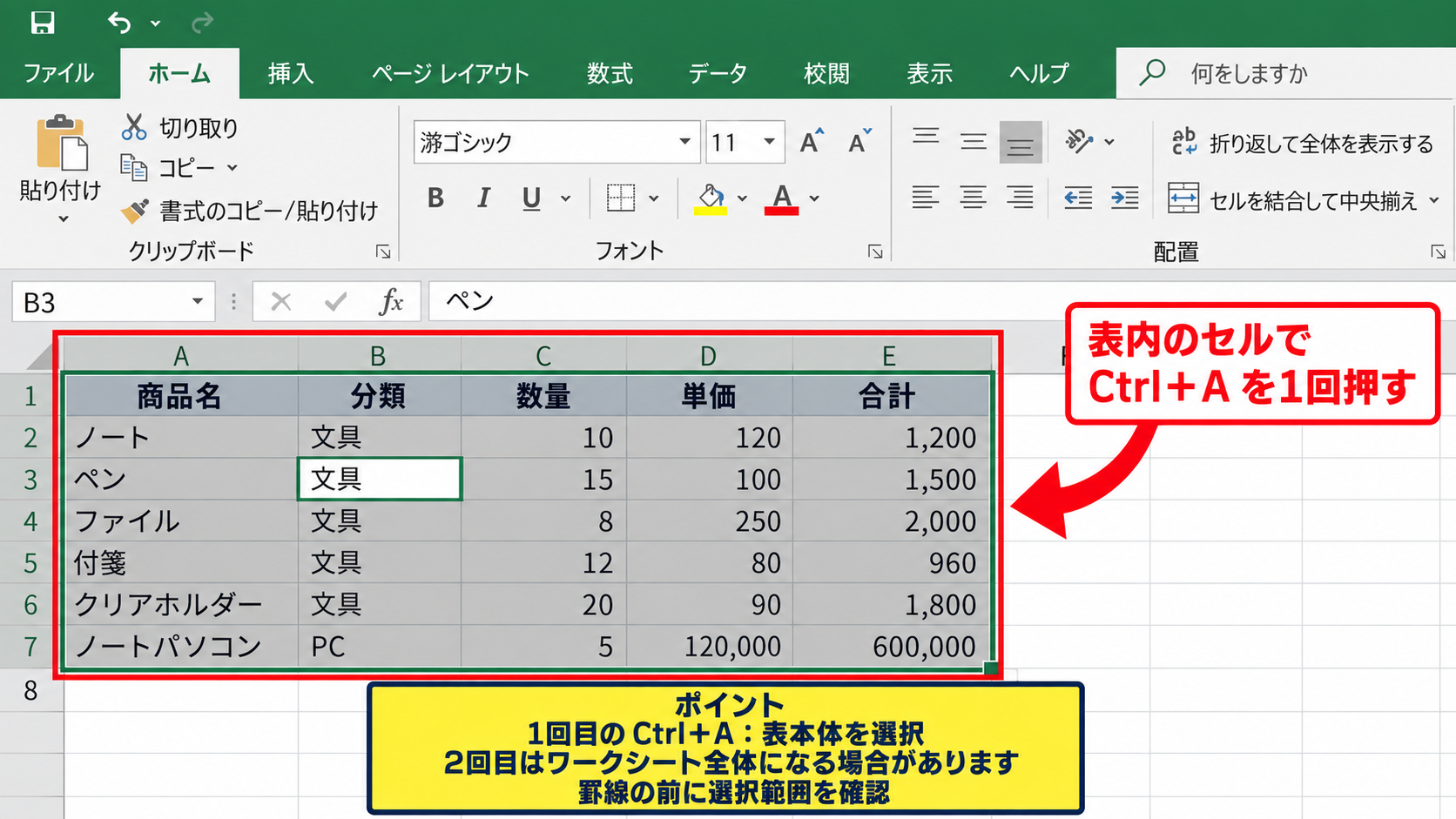Toggle Underline formatting
The width and height of the screenshot is (1456, 819).
[x=531, y=198]
